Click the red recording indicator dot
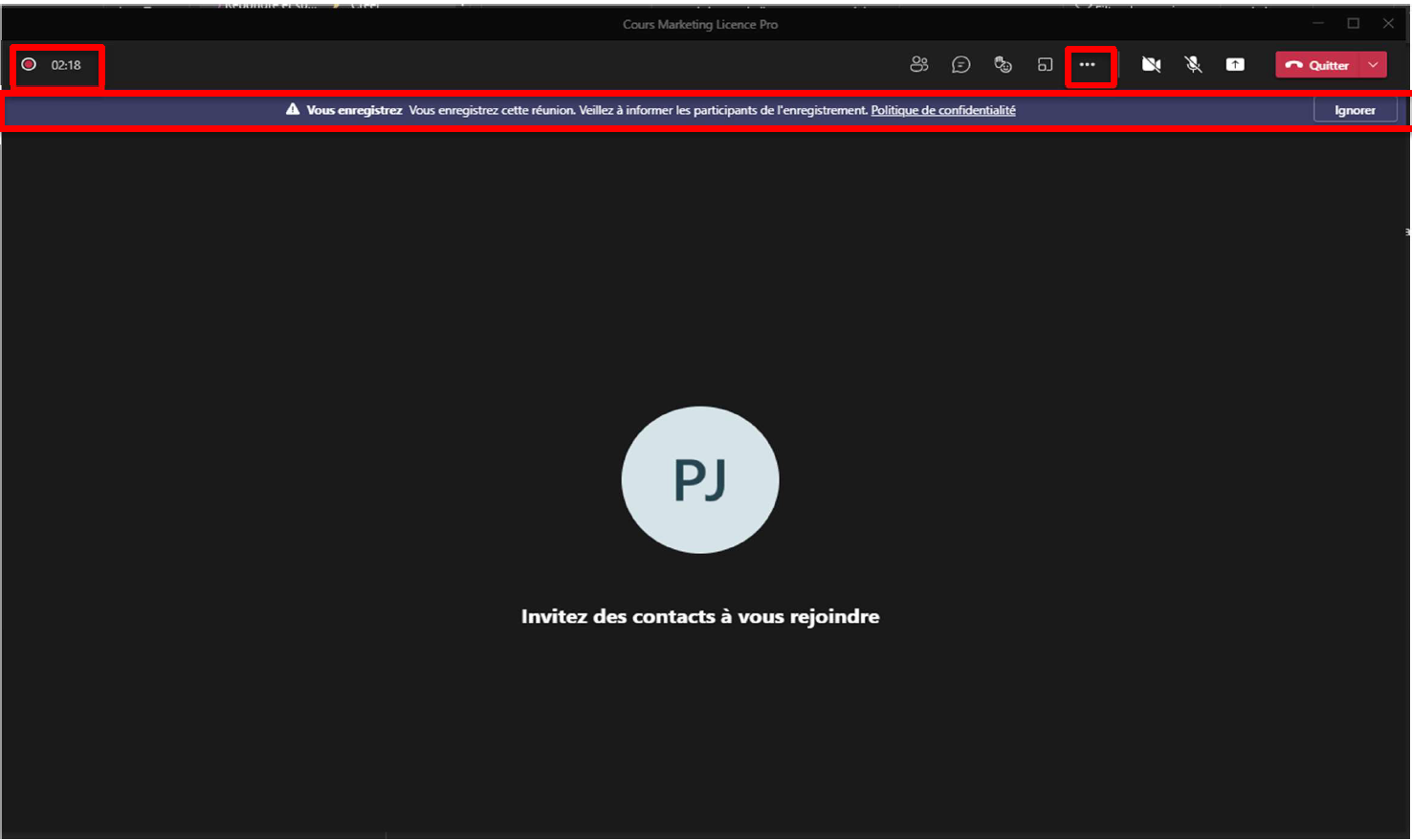 pos(29,64)
